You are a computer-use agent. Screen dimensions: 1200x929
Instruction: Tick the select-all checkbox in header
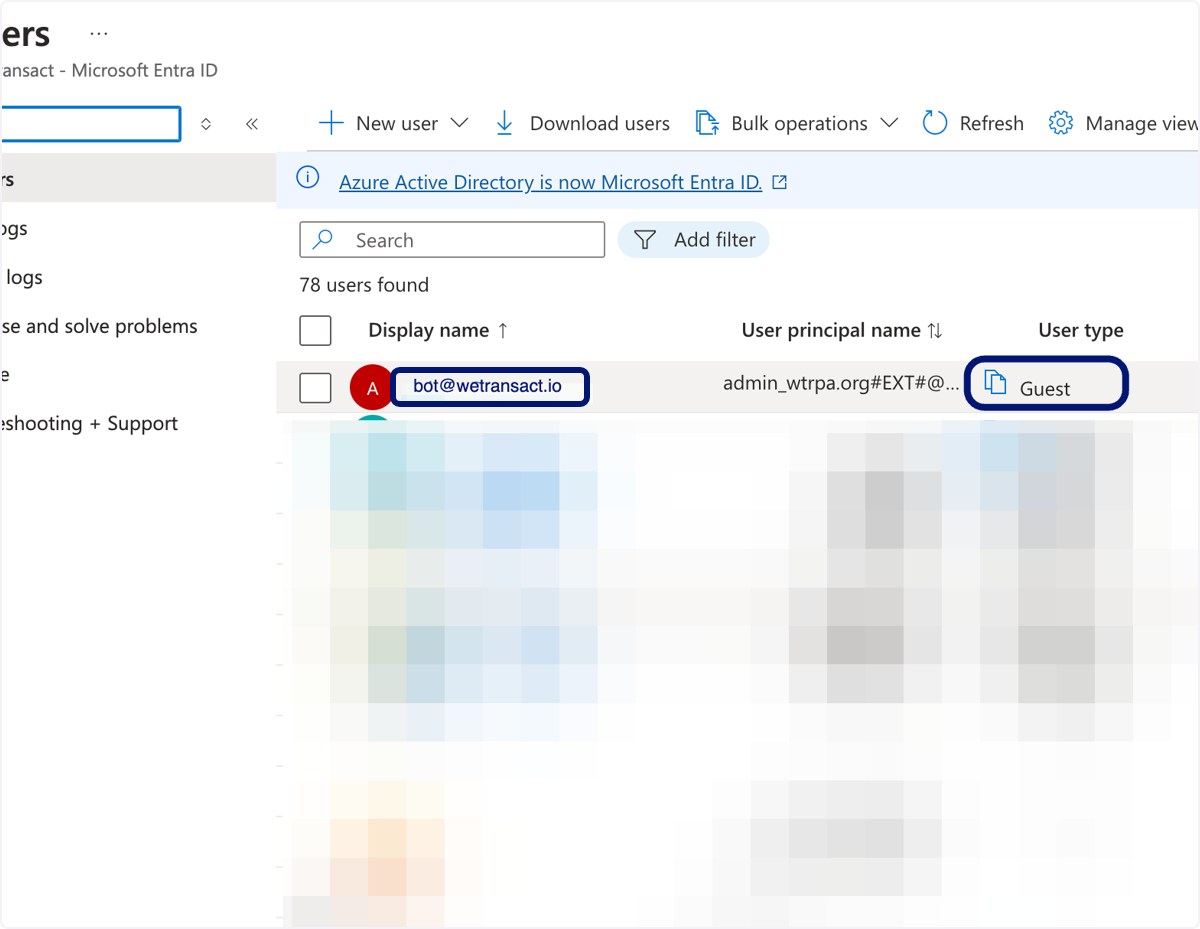click(315, 331)
